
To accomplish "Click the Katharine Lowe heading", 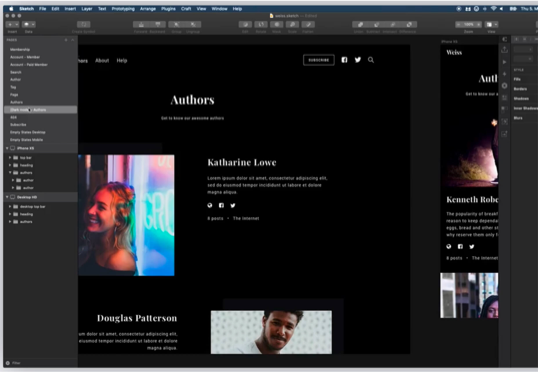I will [242, 163].
